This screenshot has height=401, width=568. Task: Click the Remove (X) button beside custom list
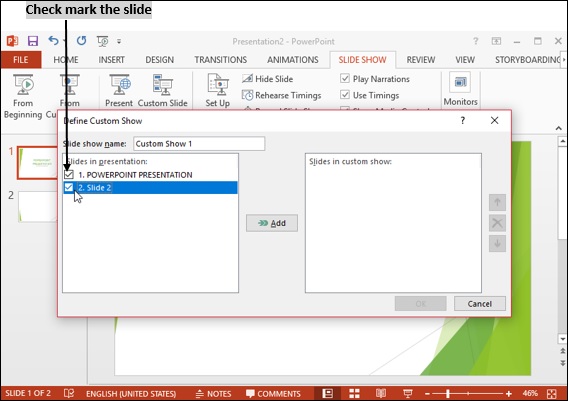point(497,223)
